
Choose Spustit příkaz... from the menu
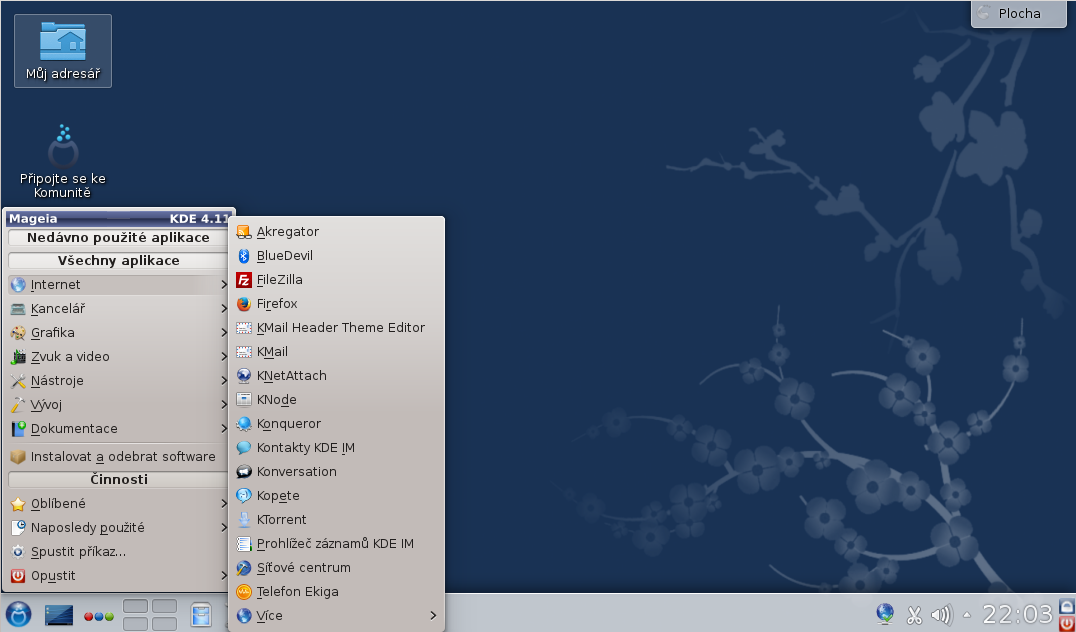click(x=118, y=552)
